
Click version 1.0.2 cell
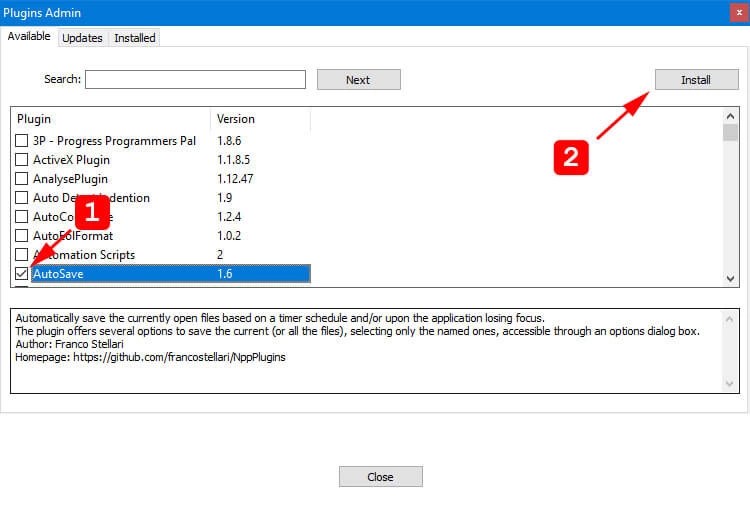click(x=229, y=236)
